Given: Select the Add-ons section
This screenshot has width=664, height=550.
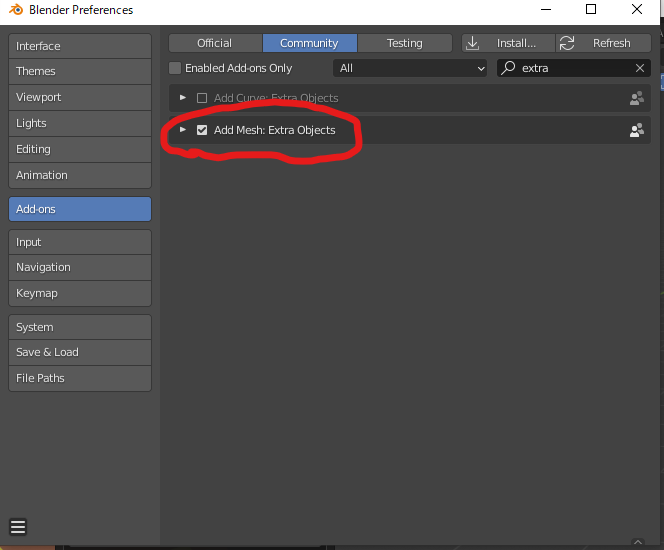Looking at the screenshot, I should coord(80,209).
